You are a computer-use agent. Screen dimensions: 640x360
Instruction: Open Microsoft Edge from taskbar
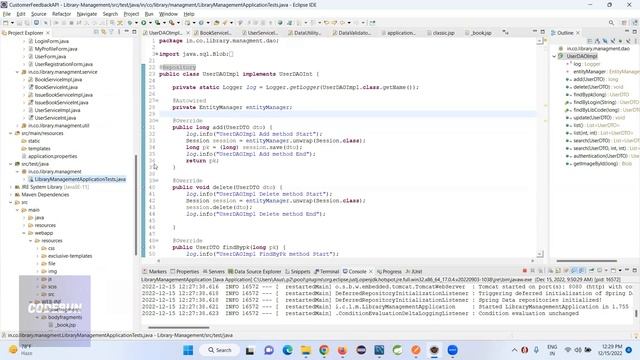click(x=287, y=350)
